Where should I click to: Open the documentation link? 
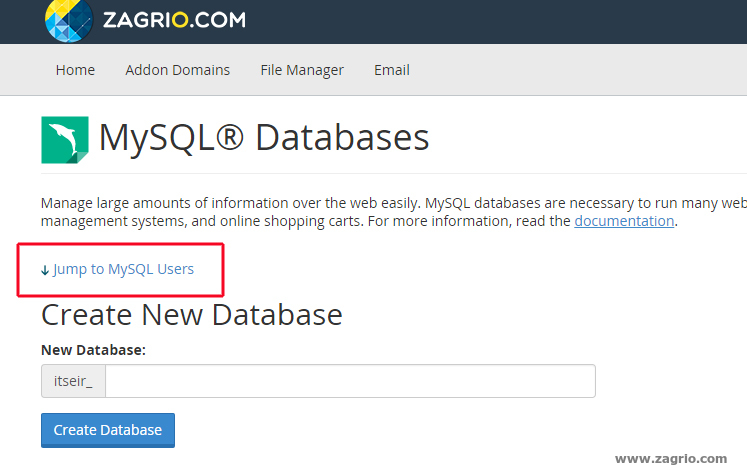(624, 221)
